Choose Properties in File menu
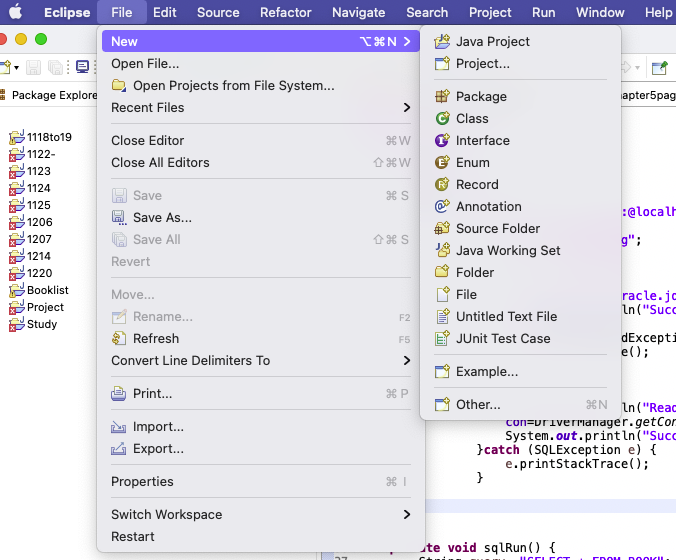This screenshot has width=676, height=560. click(x=260, y=481)
